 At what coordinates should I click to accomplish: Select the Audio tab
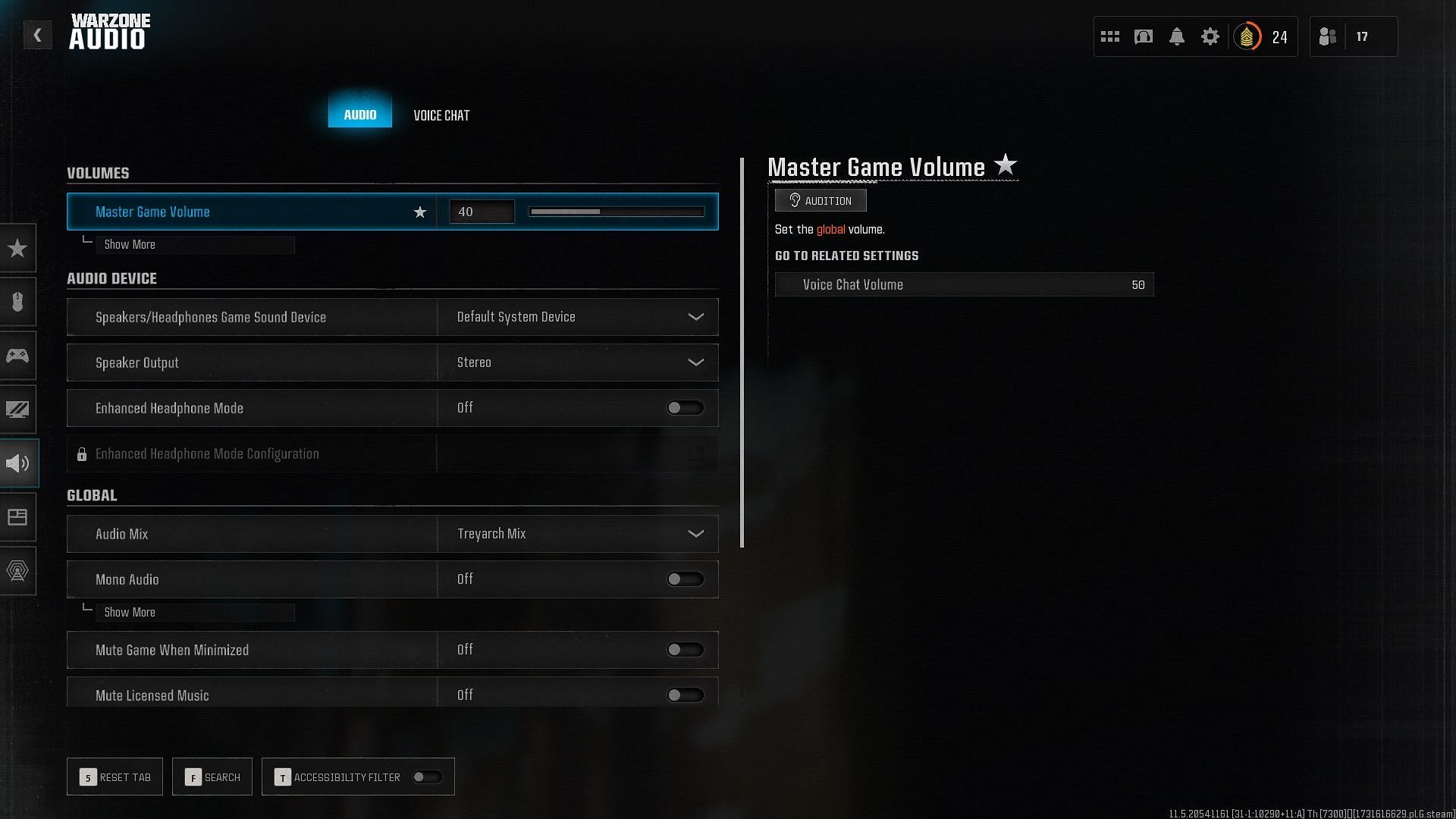[360, 114]
